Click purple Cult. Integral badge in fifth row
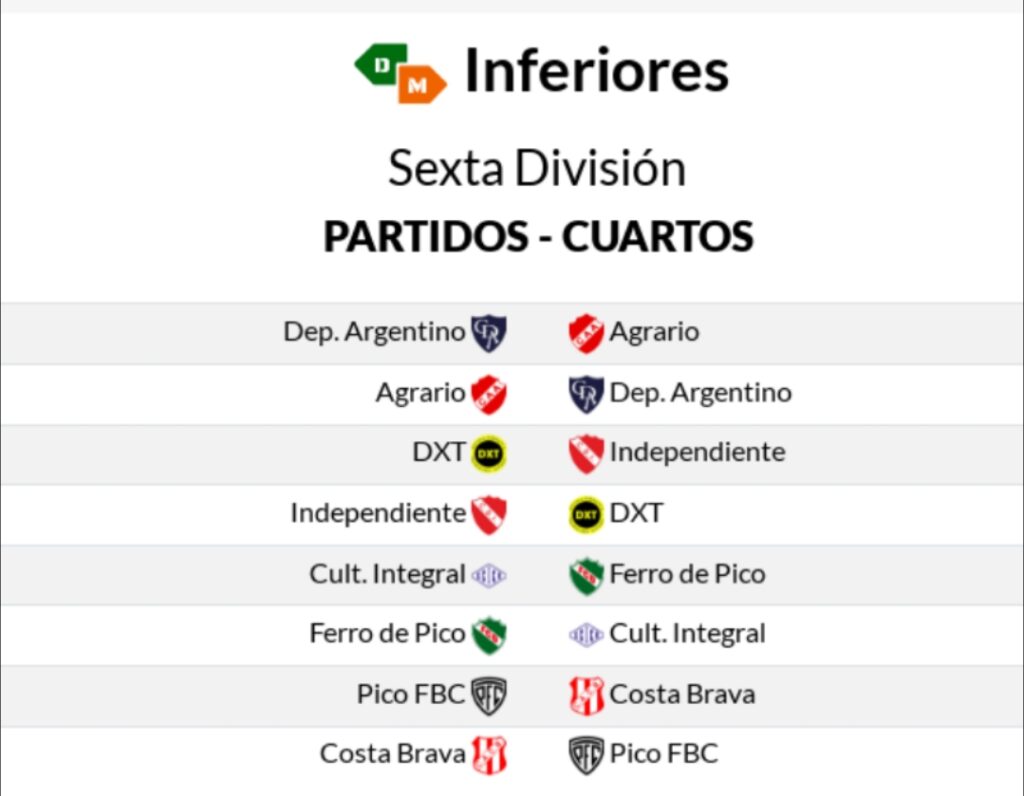1024x796 pixels. (488, 575)
